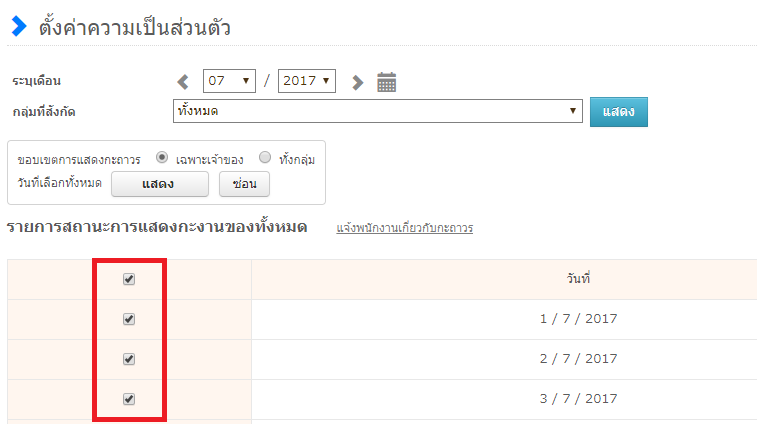
Task: Click the grey แสดง button for all dates
Action: [x=159, y=184]
